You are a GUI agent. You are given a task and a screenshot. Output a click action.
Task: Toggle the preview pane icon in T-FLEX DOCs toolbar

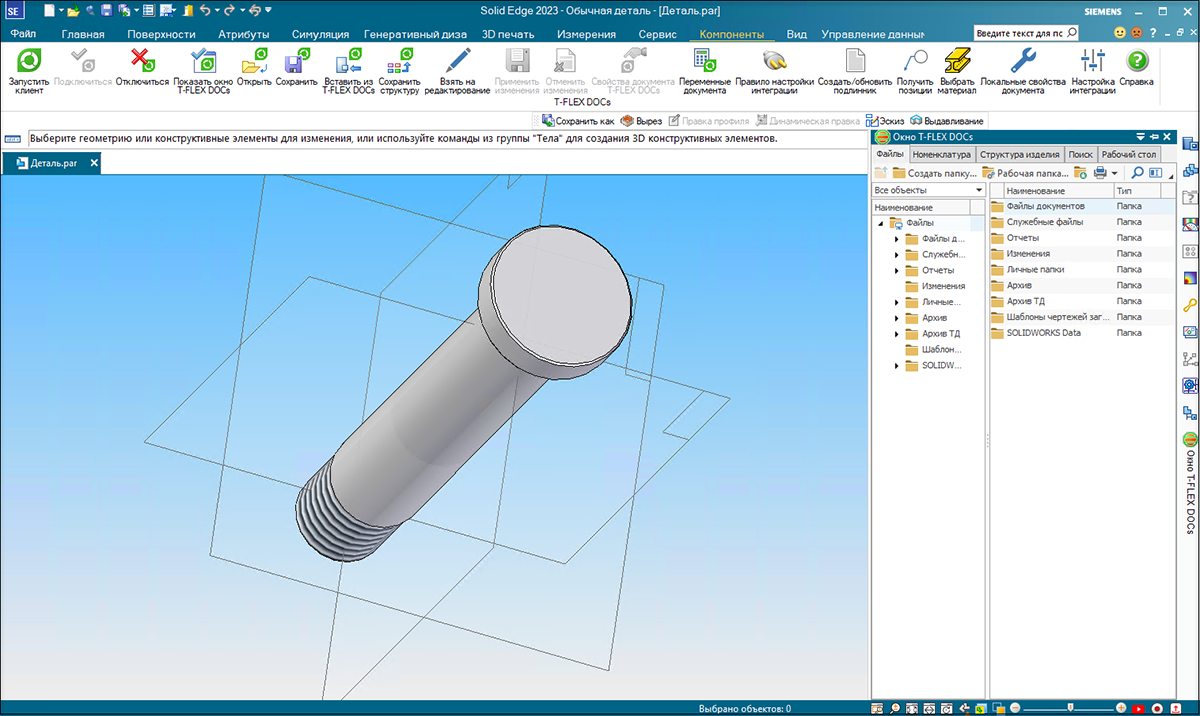(1157, 173)
